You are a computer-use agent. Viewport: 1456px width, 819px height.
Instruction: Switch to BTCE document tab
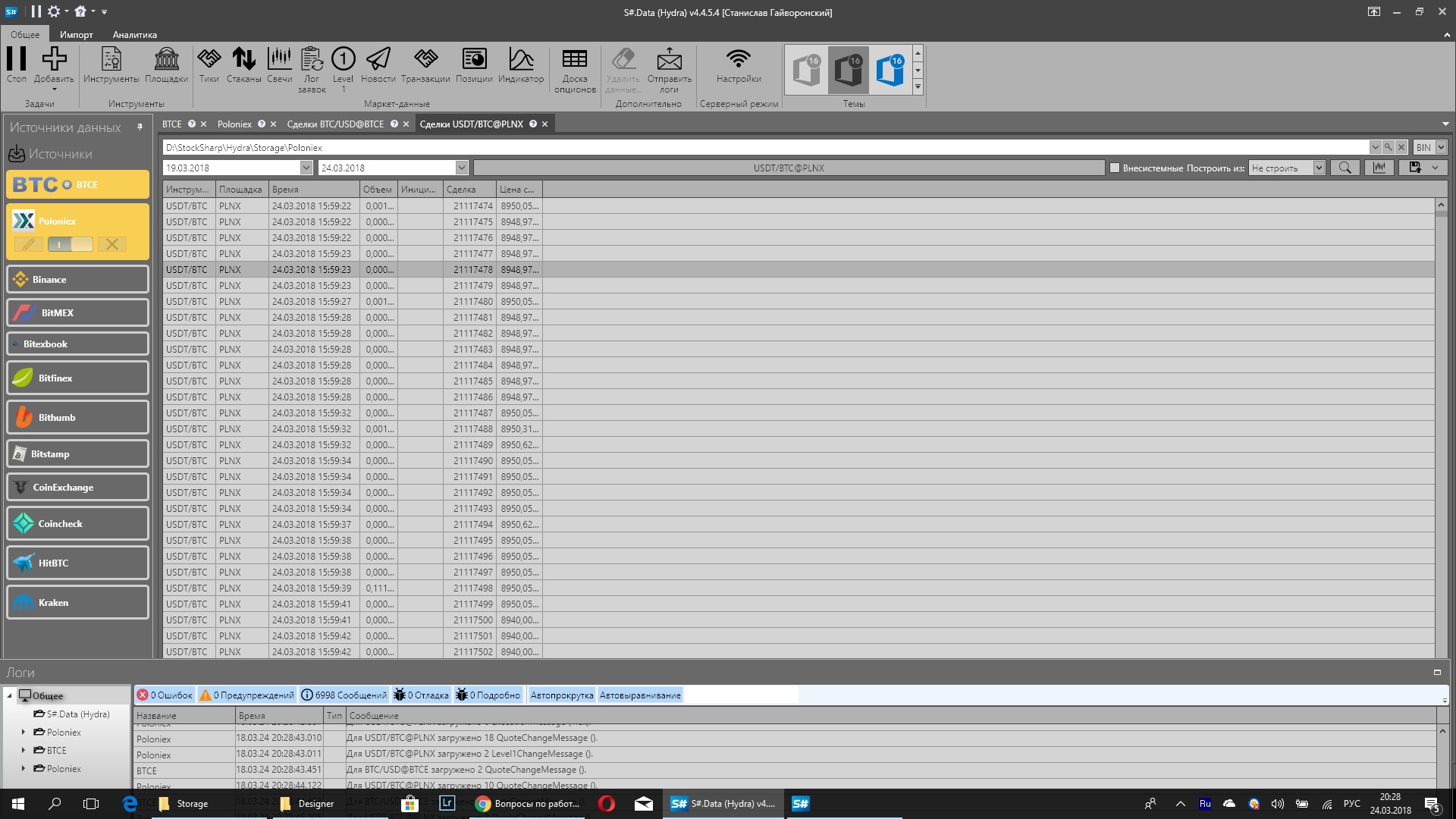pyautogui.click(x=172, y=124)
